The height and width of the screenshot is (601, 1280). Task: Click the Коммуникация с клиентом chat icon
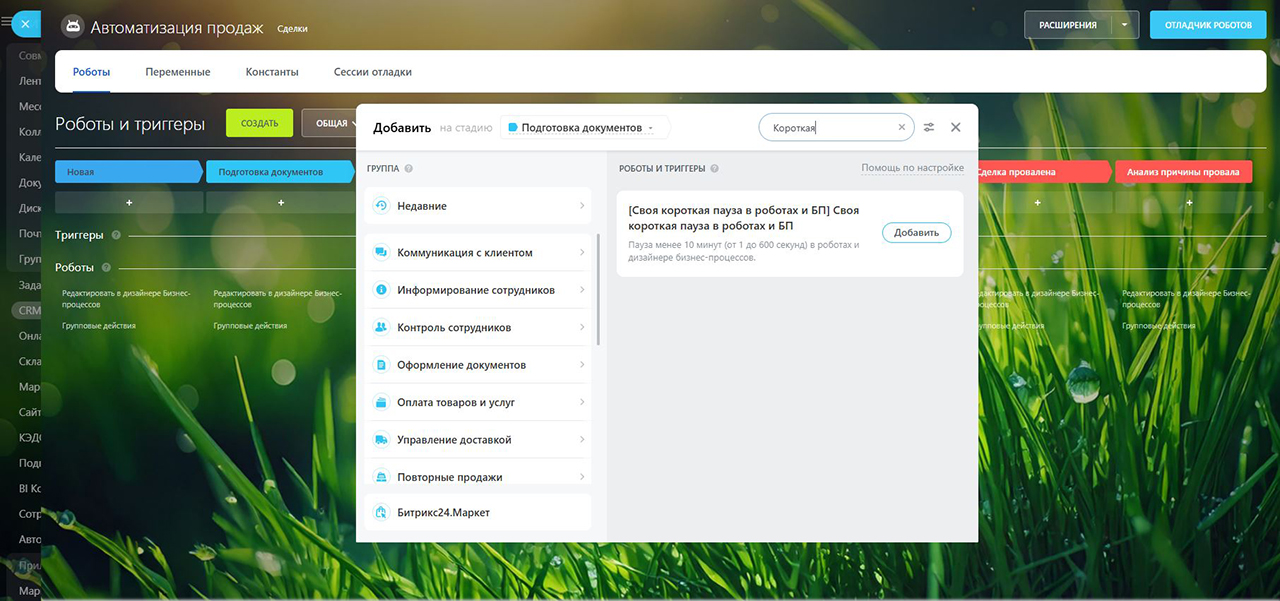tap(381, 253)
